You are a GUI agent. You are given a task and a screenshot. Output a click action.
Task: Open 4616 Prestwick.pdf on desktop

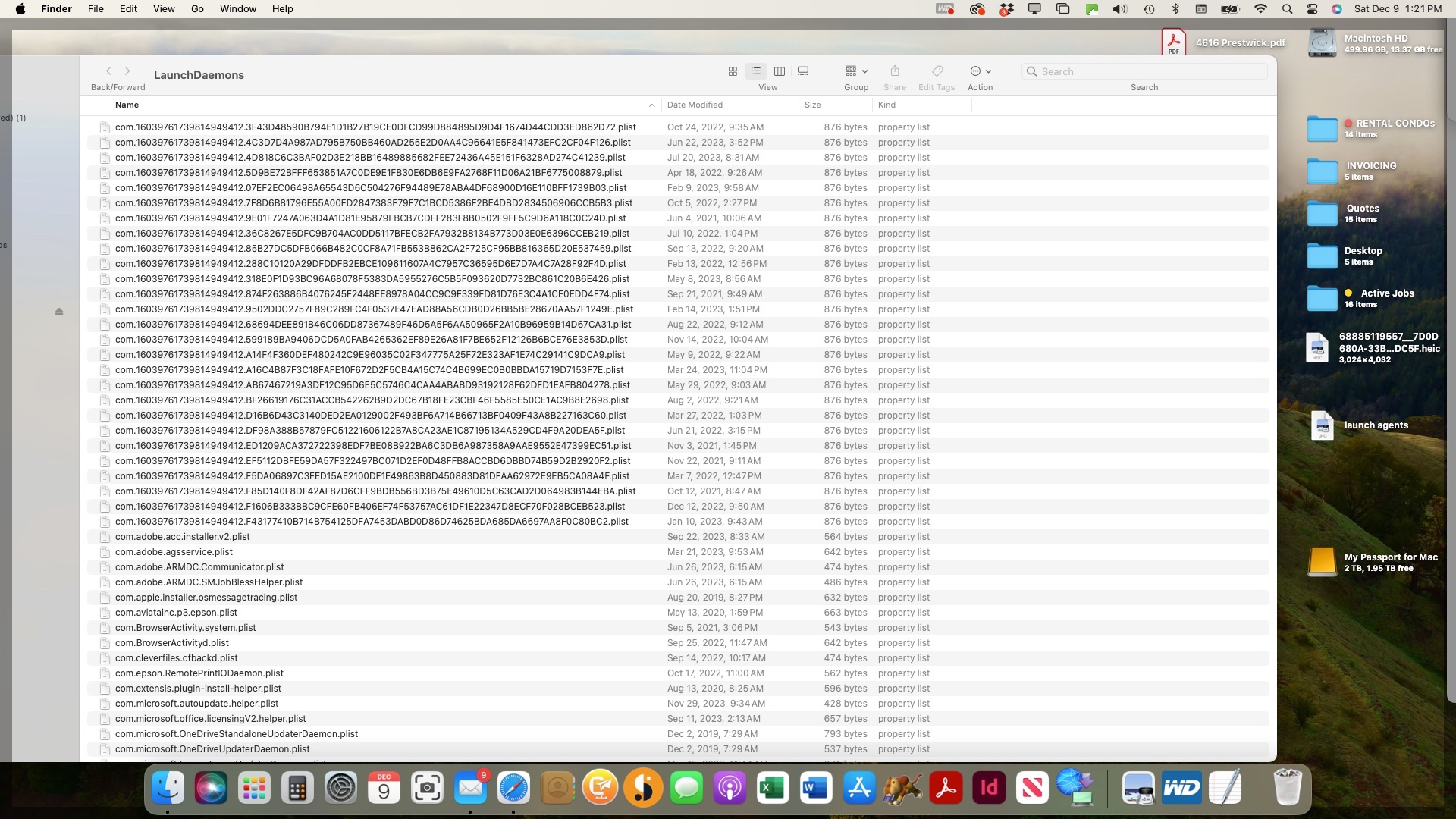(1173, 42)
